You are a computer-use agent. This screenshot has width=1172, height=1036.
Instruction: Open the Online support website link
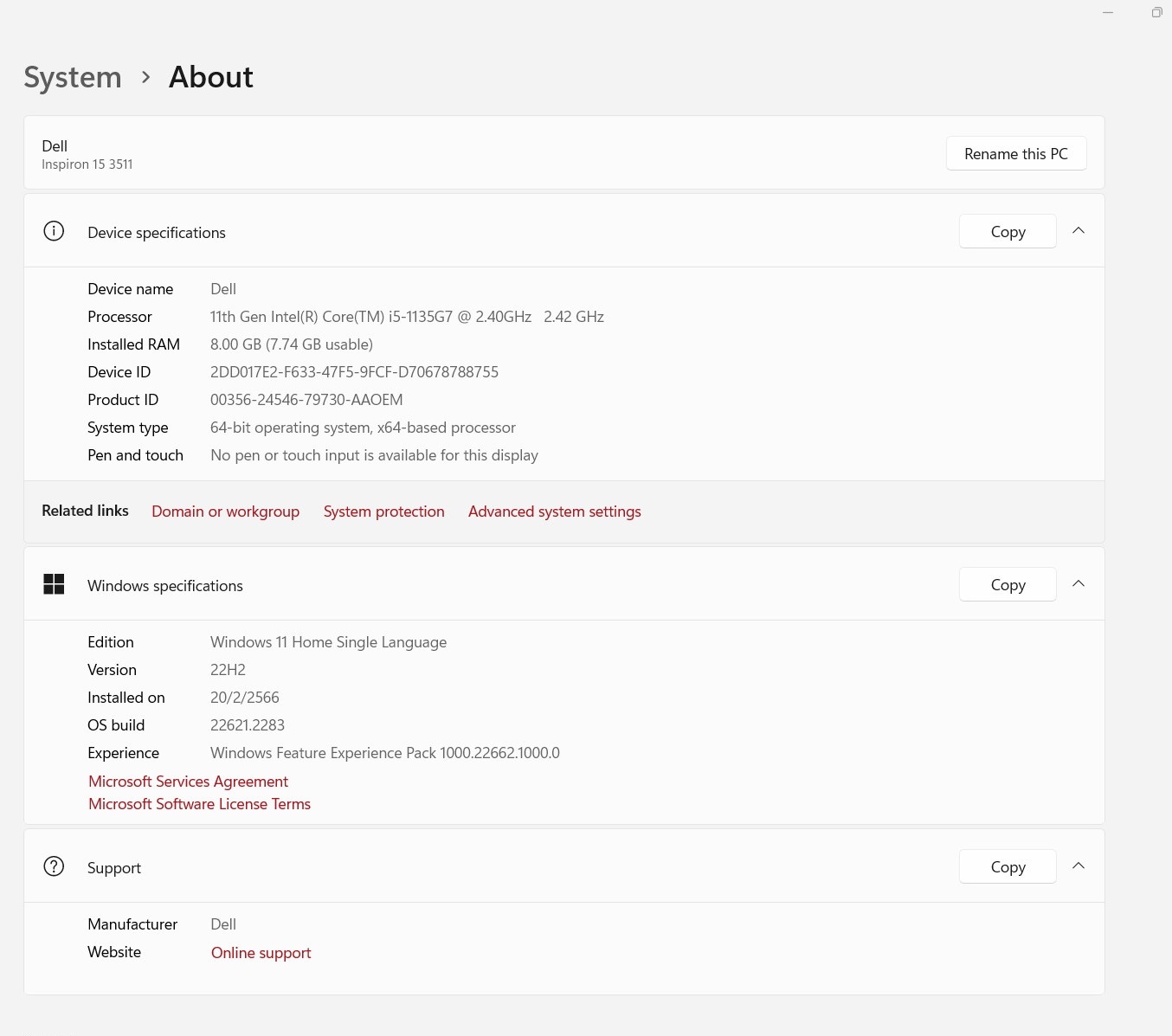(x=261, y=953)
